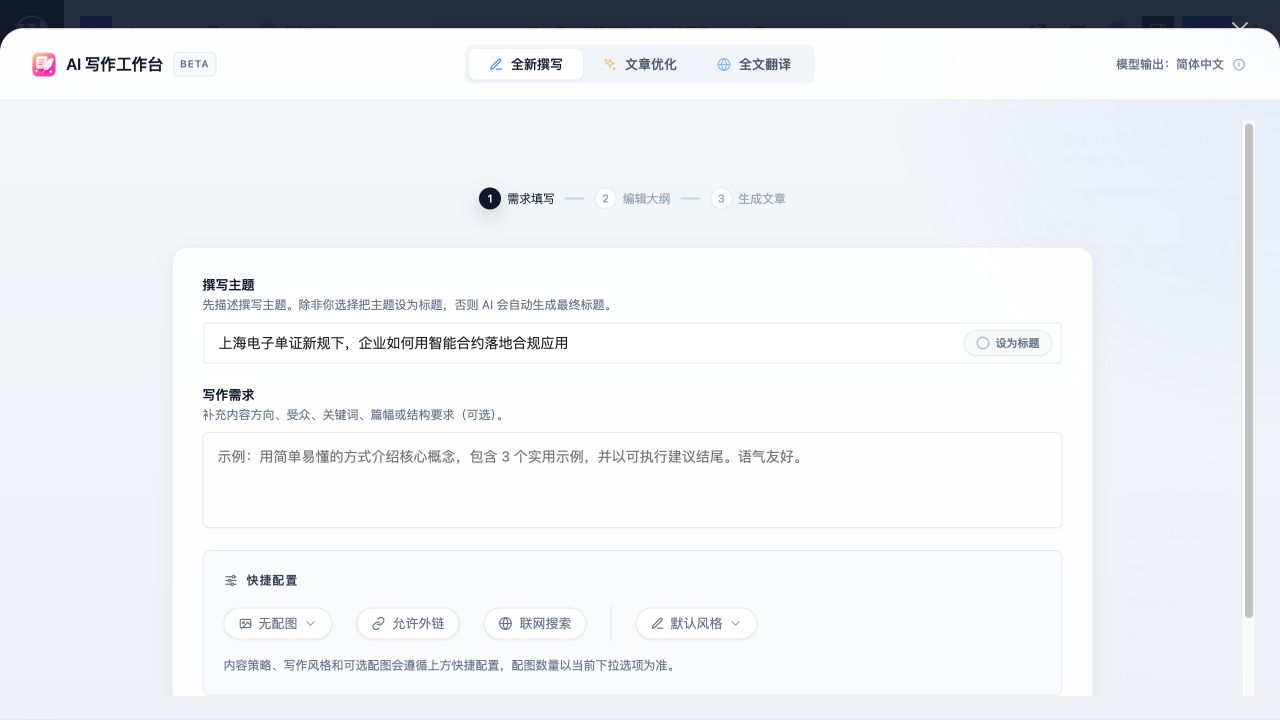
Task: Click the AI 写作工作台 logo icon
Action: (x=44, y=64)
